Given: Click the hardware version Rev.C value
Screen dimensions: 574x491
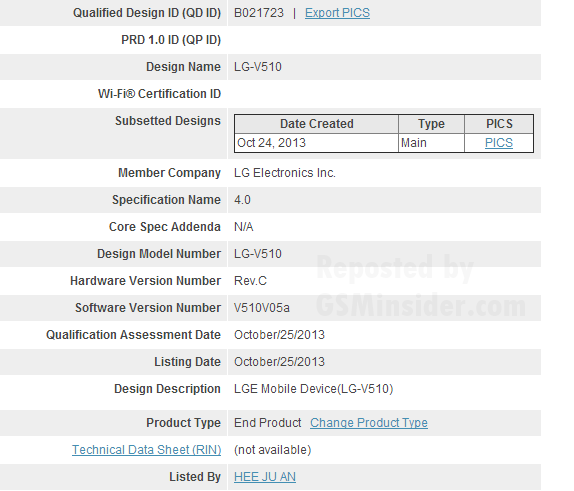Looking at the screenshot, I should pos(250,281).
